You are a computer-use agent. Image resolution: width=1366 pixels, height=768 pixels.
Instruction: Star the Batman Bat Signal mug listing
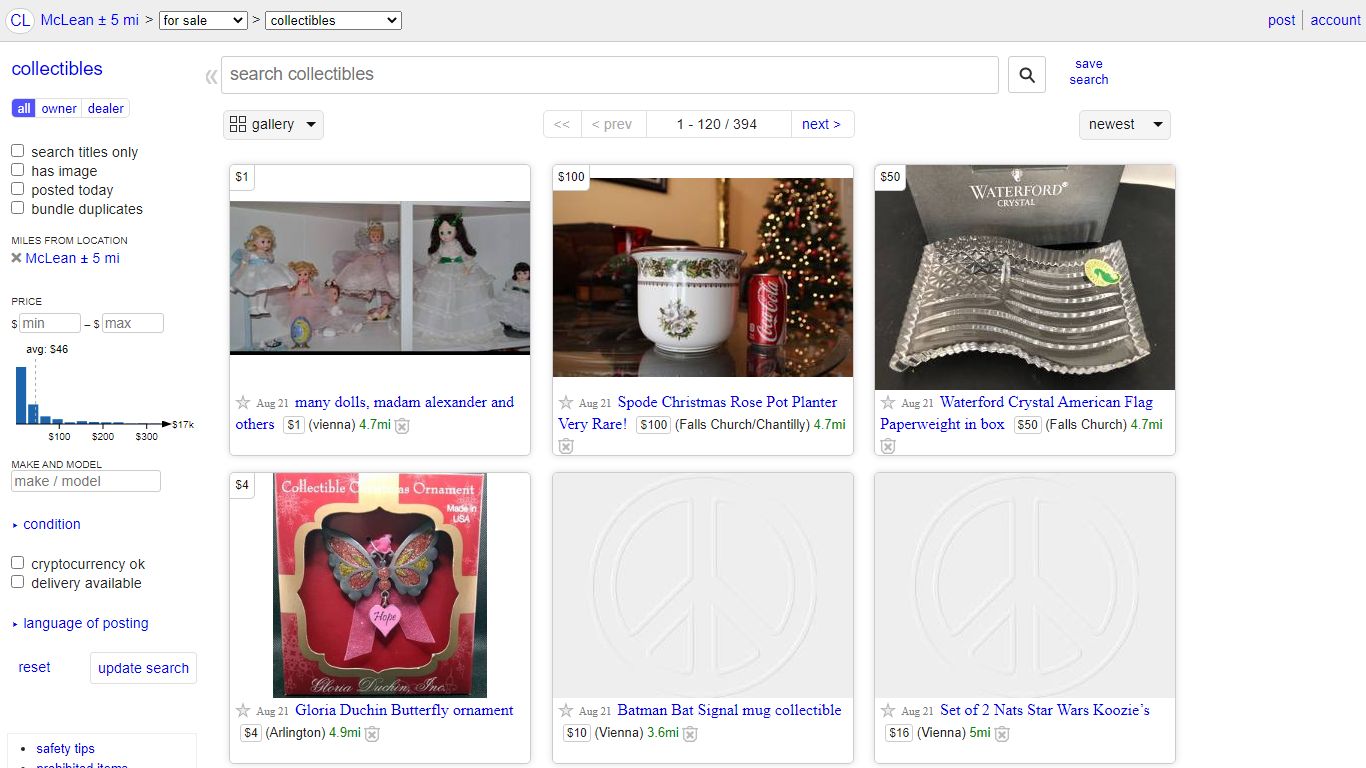click(566, 711)
